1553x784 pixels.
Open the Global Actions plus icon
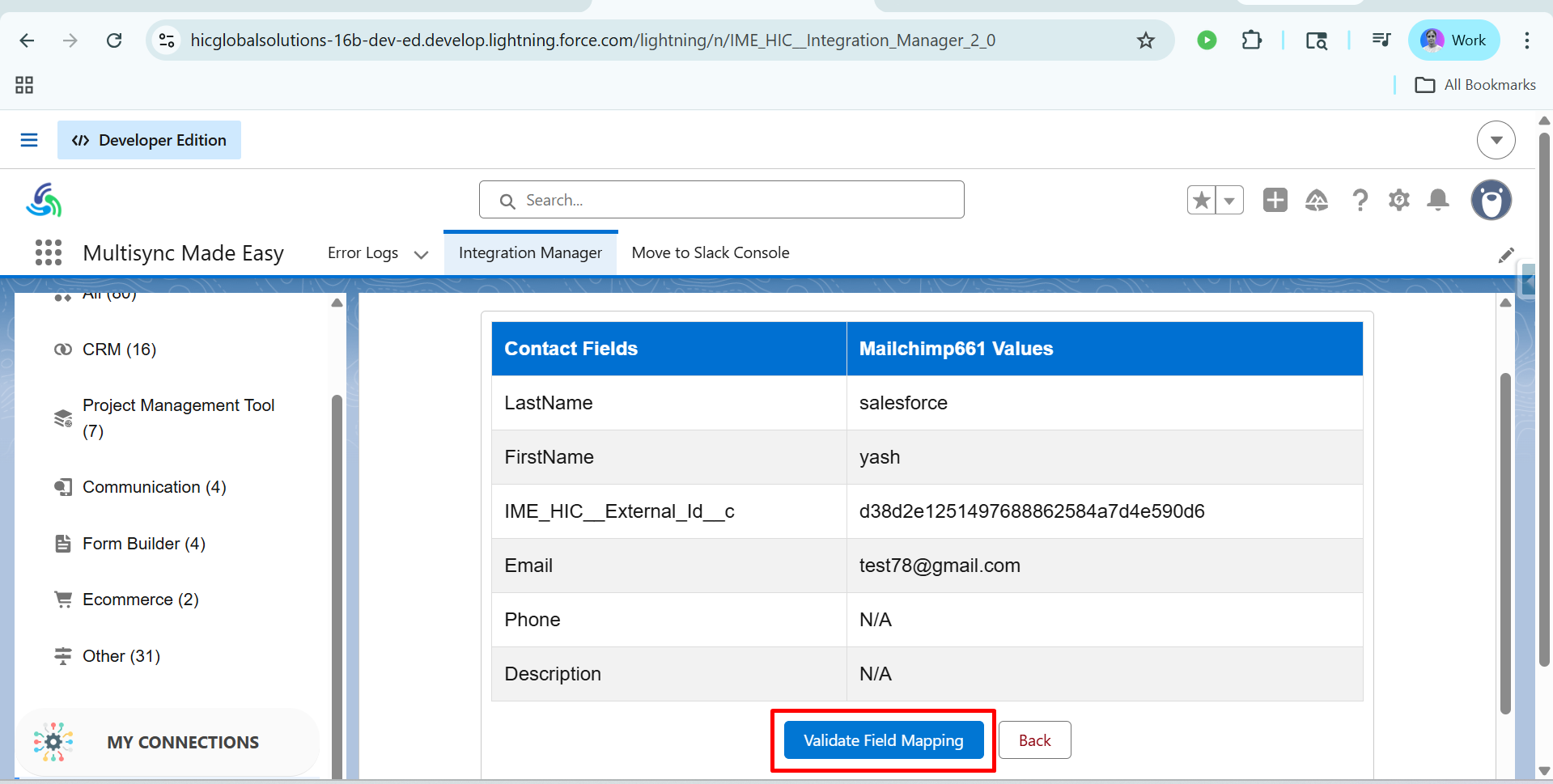pyautogui.click(x=1275, y=200)
